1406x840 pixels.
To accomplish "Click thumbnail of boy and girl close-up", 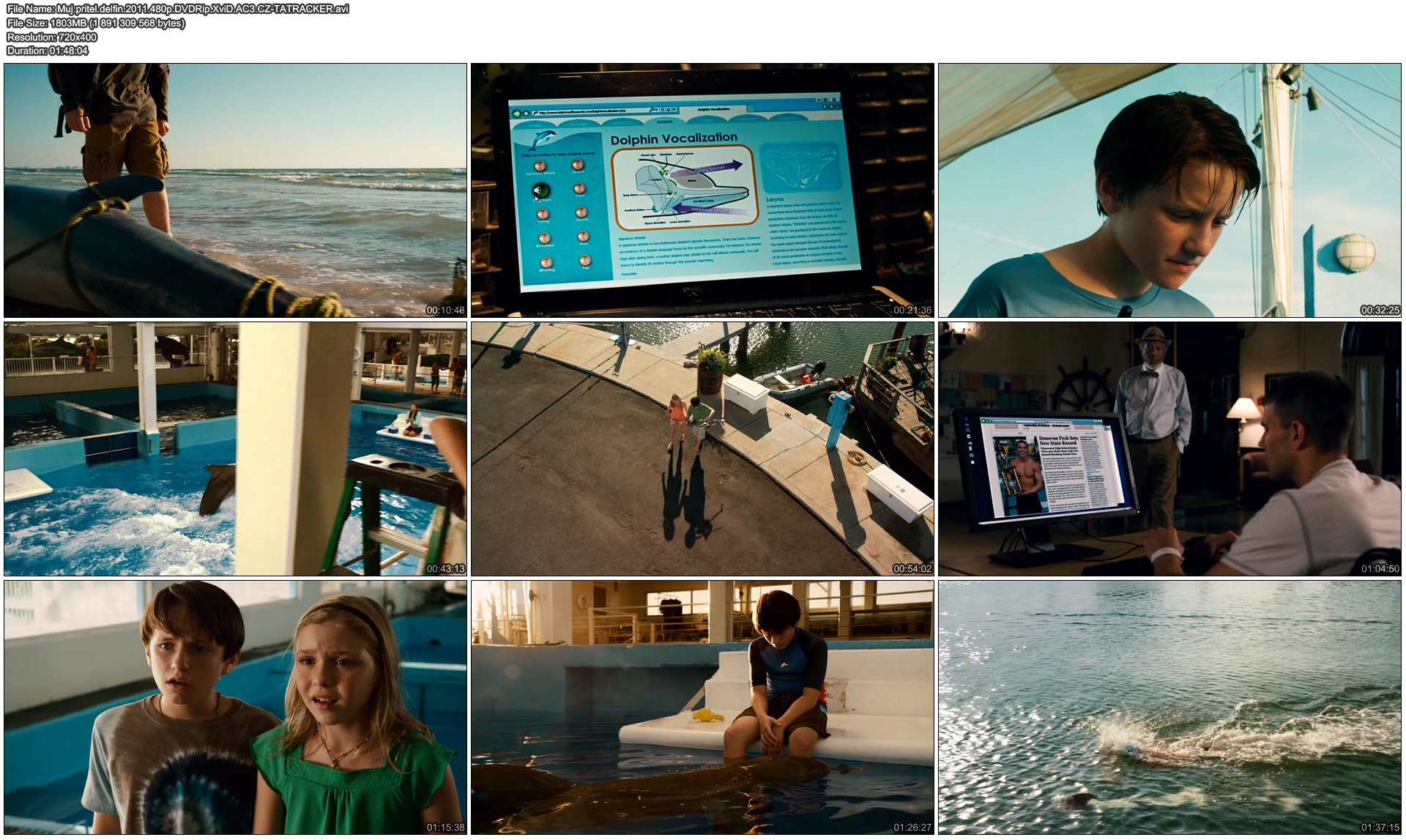I will pos(235,707).
